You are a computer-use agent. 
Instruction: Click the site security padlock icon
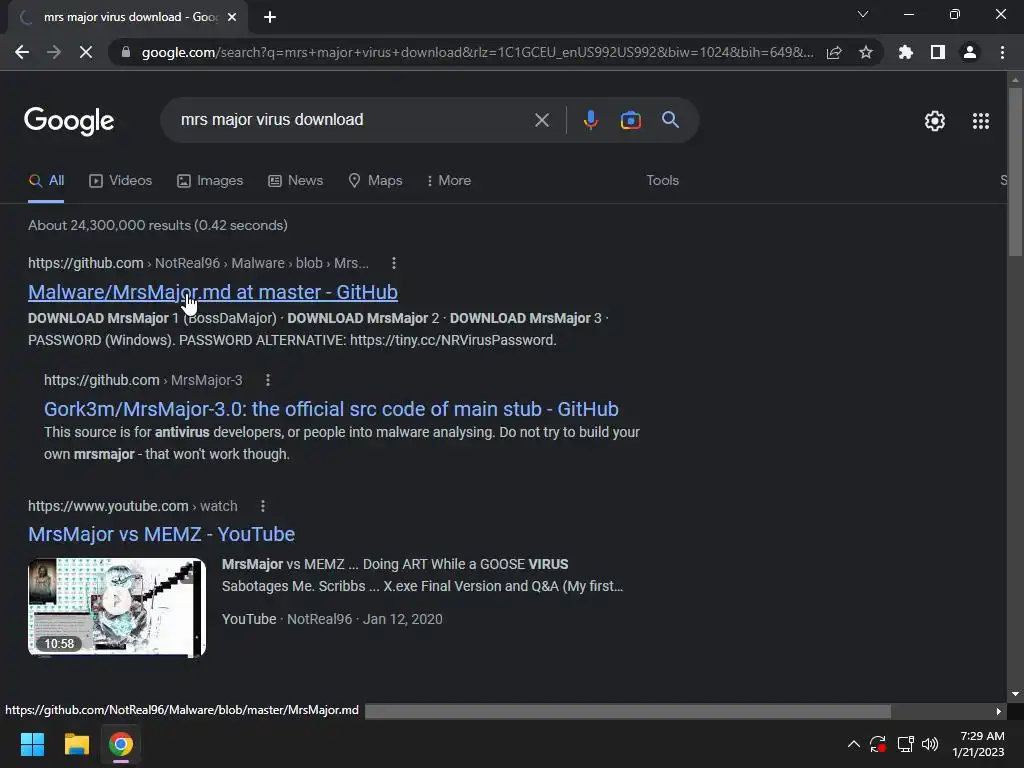pos(126,52)
